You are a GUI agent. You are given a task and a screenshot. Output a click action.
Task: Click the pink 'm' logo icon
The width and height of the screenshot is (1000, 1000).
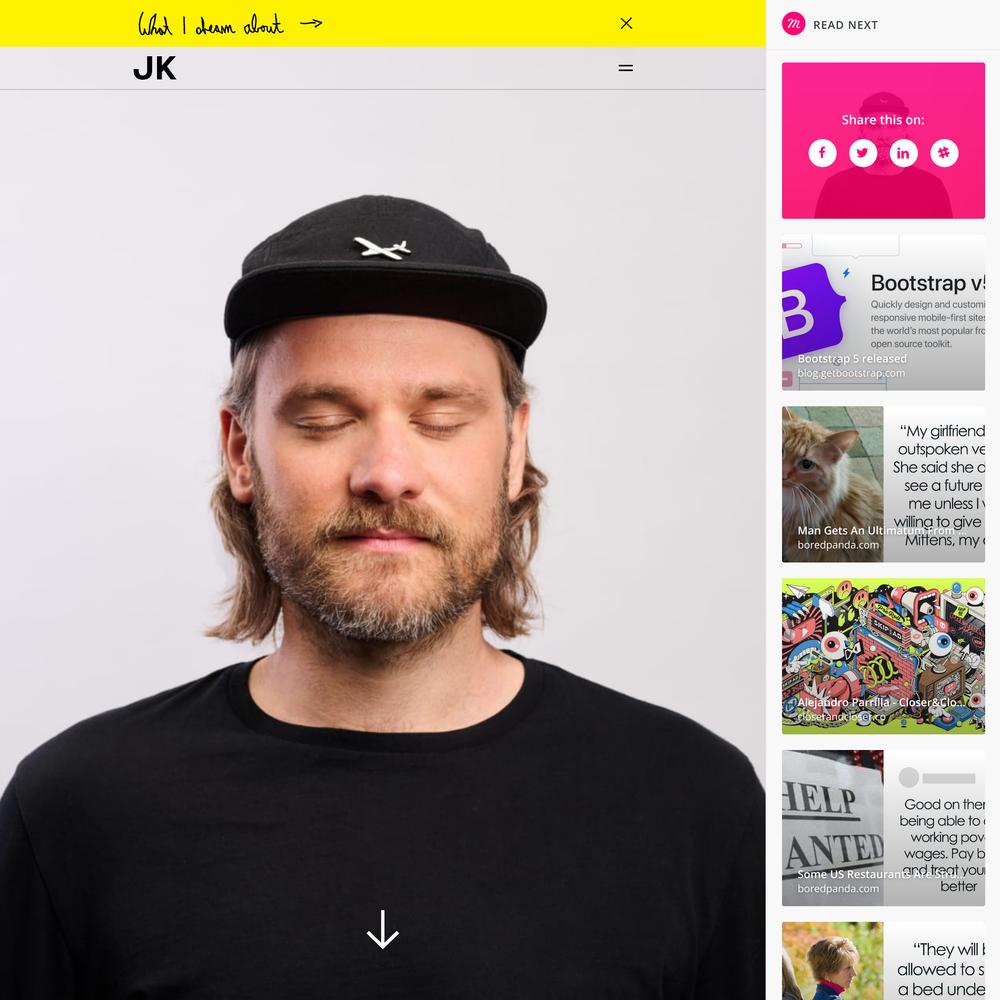pos(793,24)
